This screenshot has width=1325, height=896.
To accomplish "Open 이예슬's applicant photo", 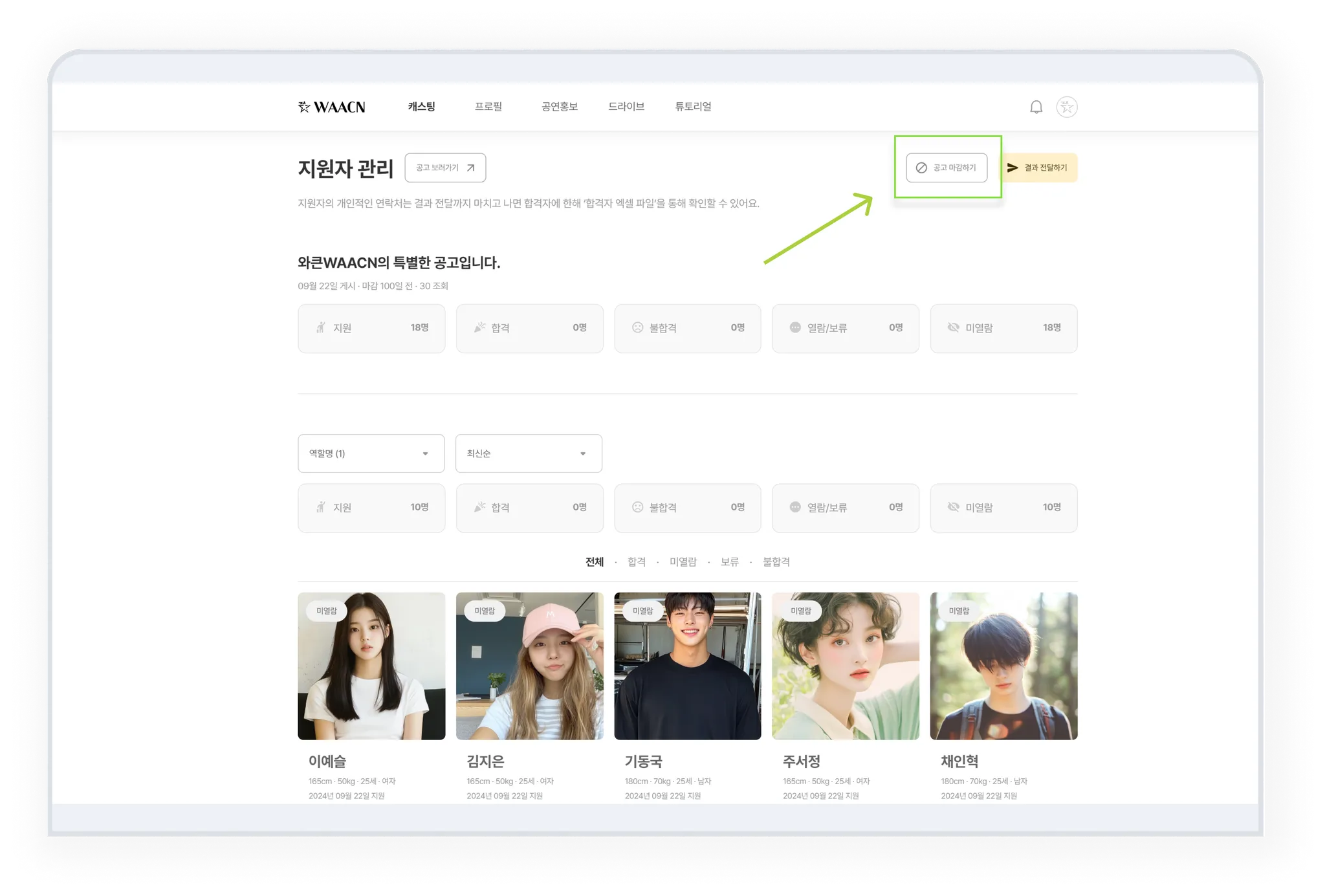I will (x=371, y=666).
